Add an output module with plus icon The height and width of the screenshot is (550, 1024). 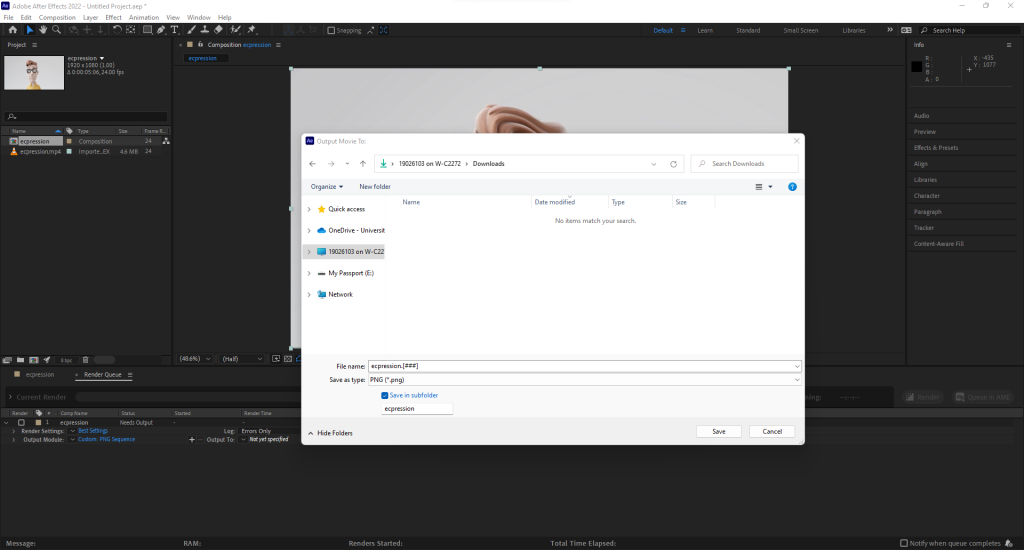191,440
